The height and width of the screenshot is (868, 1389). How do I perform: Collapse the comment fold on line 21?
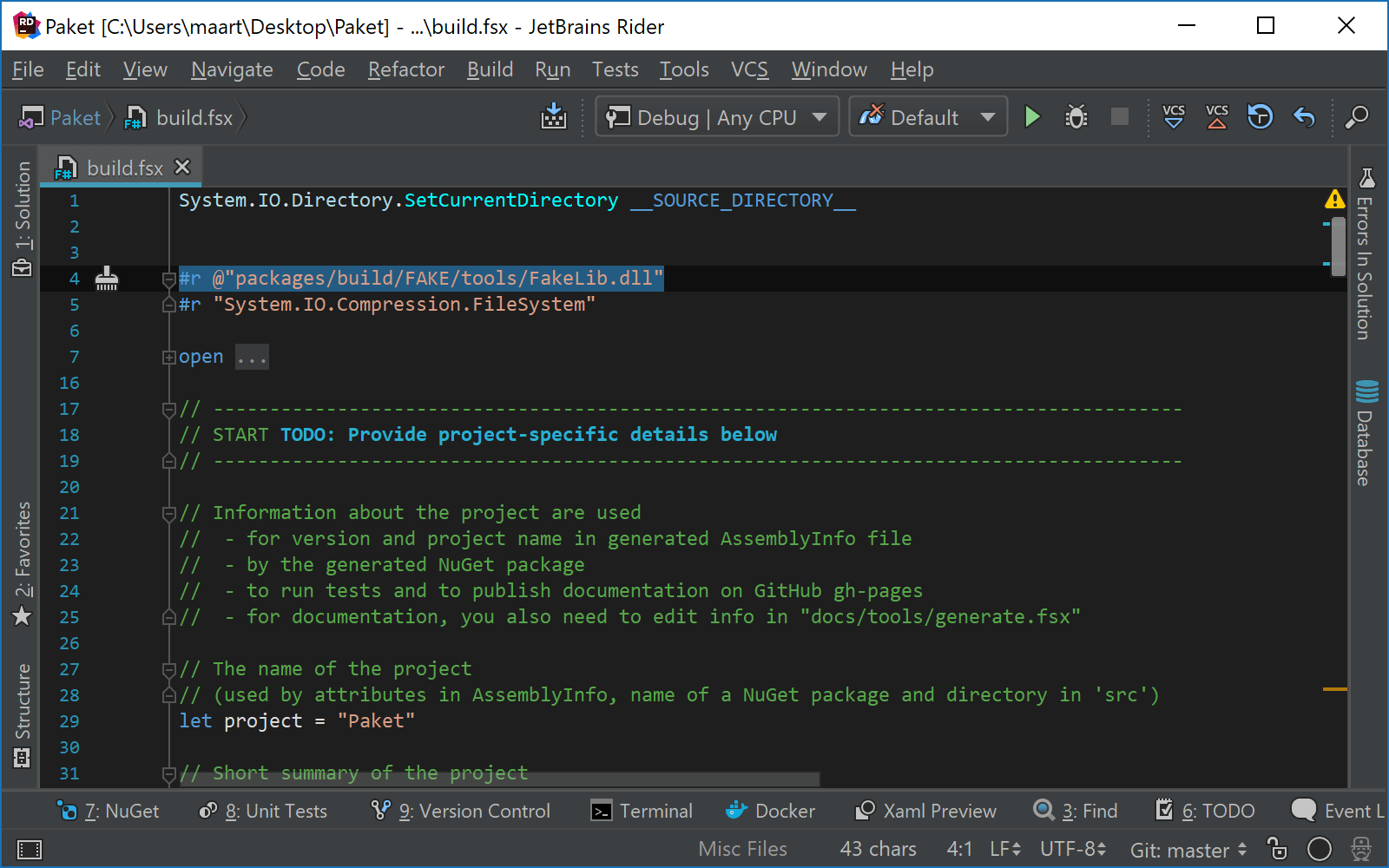(x=169, y=513)
